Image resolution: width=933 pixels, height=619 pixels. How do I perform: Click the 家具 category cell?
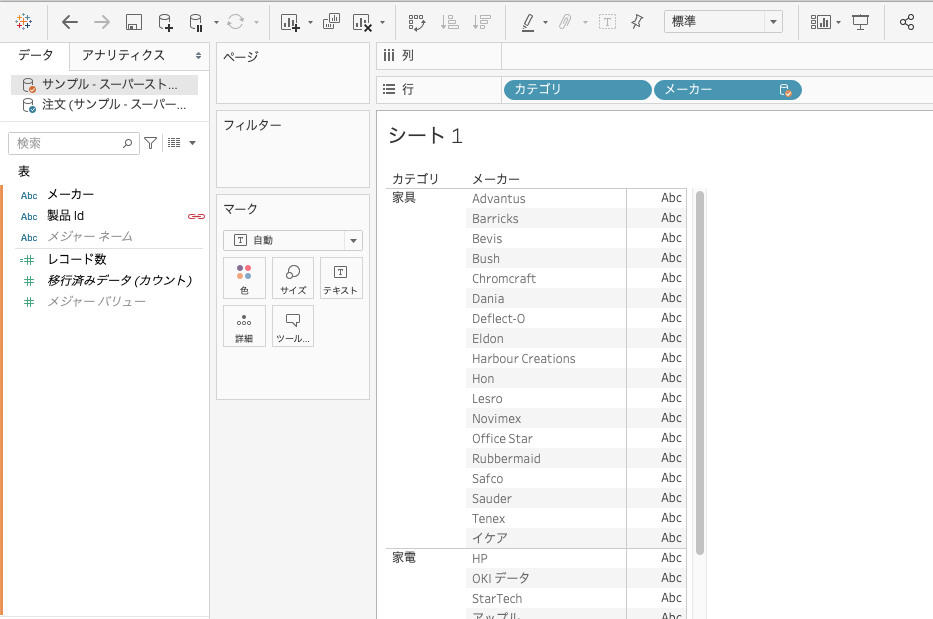[x=404, y=198]
